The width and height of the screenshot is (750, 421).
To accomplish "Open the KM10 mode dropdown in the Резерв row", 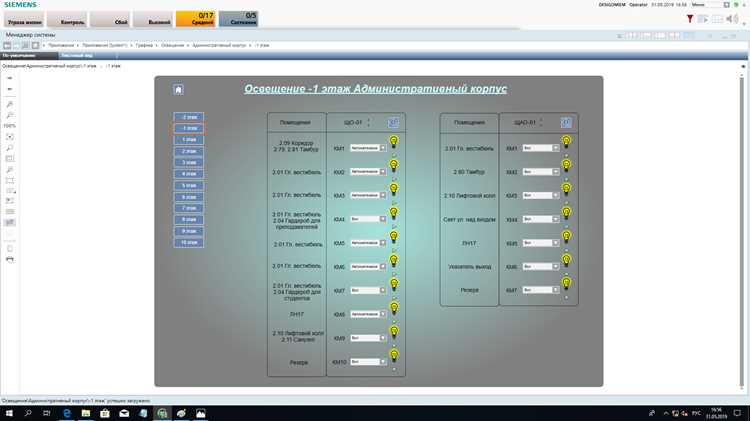I will click(368, 362).
